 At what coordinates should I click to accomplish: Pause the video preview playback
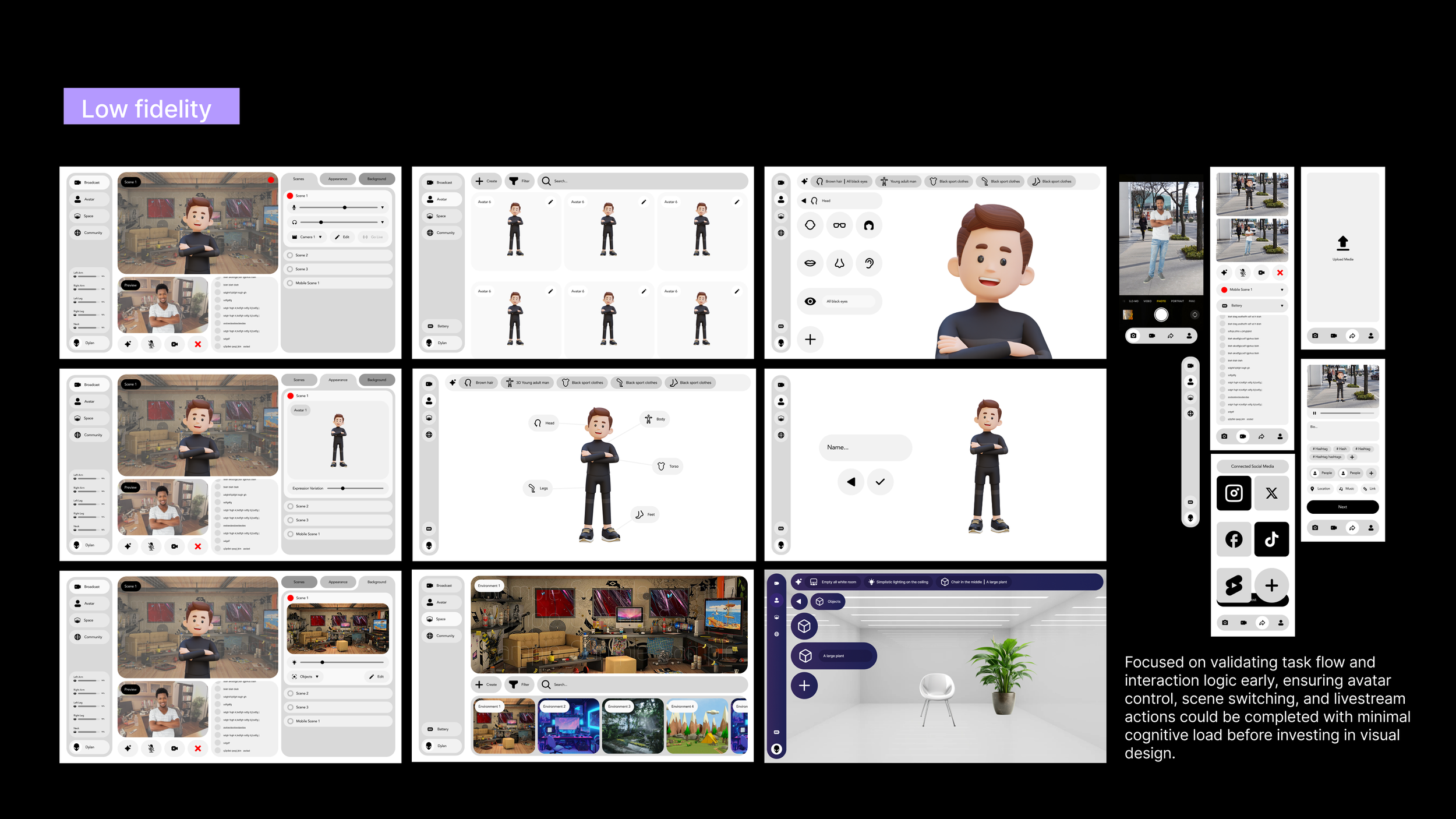pos(1314,413)
